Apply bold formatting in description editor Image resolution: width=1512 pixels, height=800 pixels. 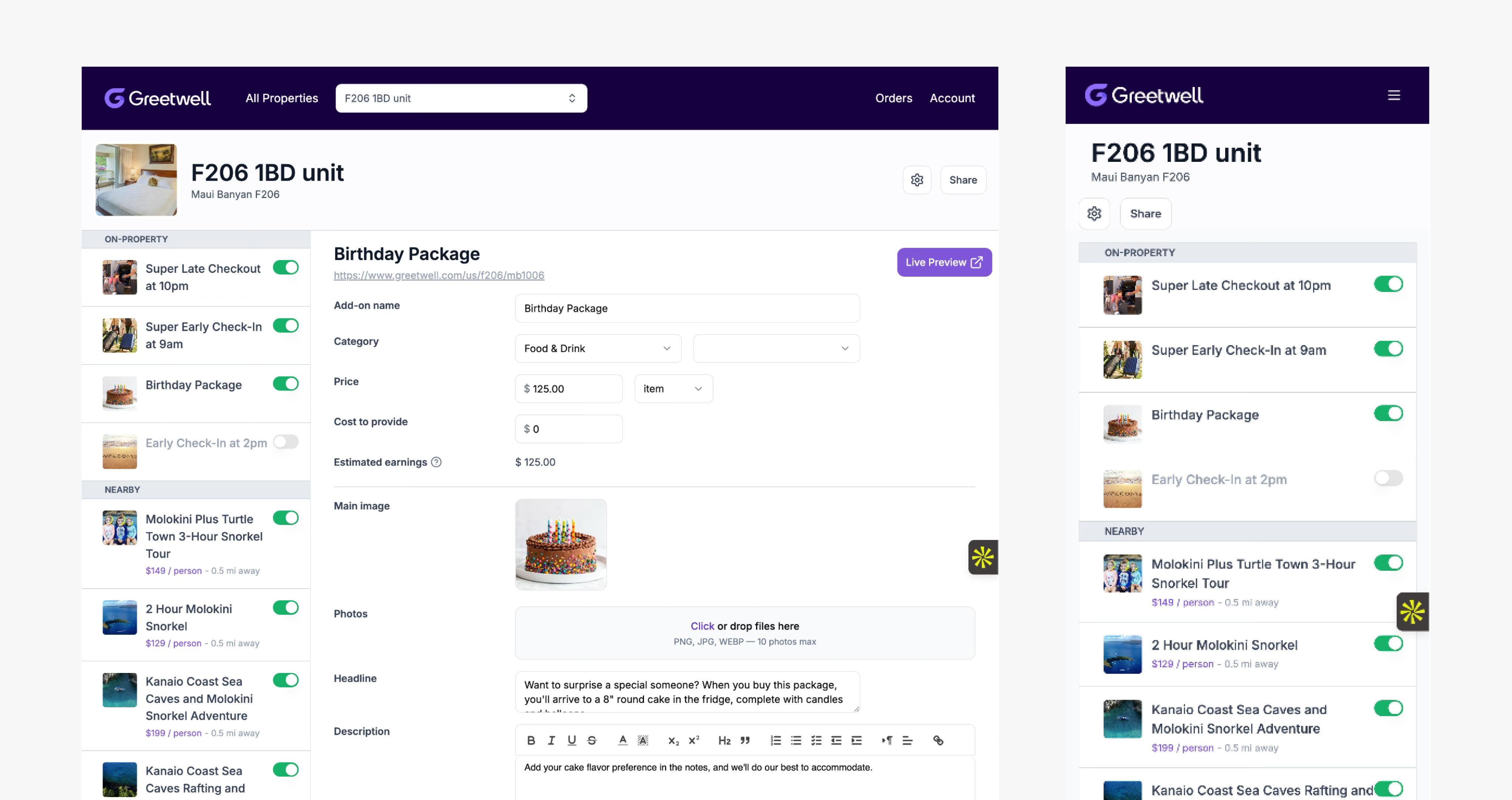click(531, 740)
